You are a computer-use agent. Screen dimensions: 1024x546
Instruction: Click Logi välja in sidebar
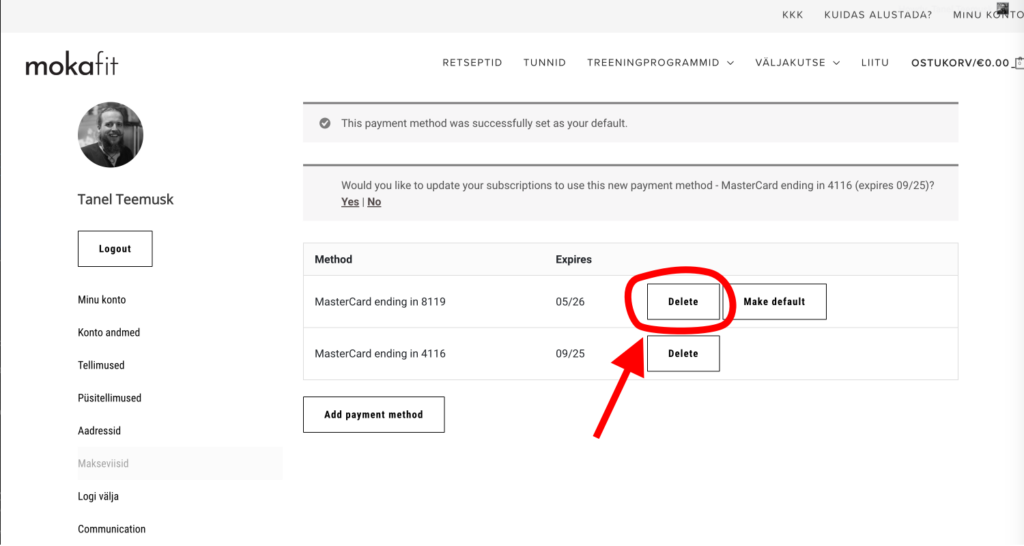coord(98,496)
